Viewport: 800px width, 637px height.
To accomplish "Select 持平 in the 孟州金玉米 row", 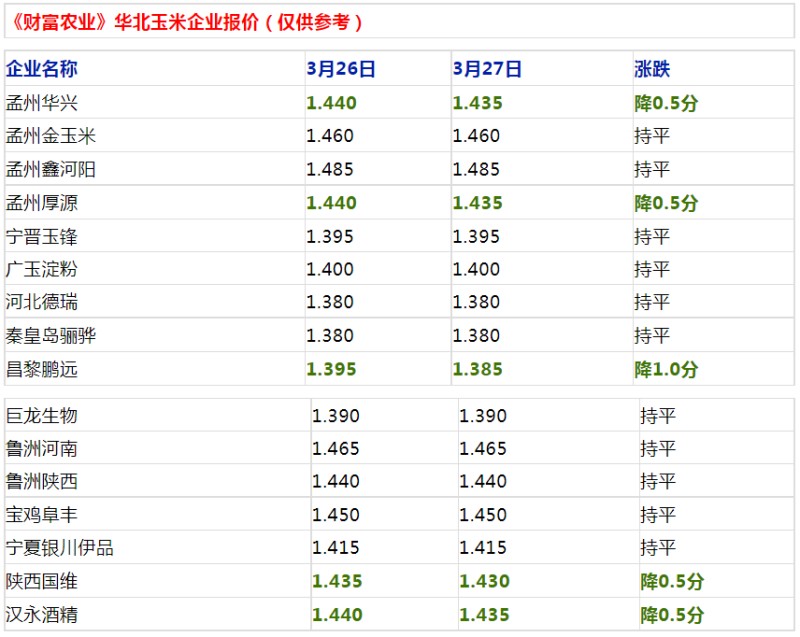I will [x=652, y=136].
